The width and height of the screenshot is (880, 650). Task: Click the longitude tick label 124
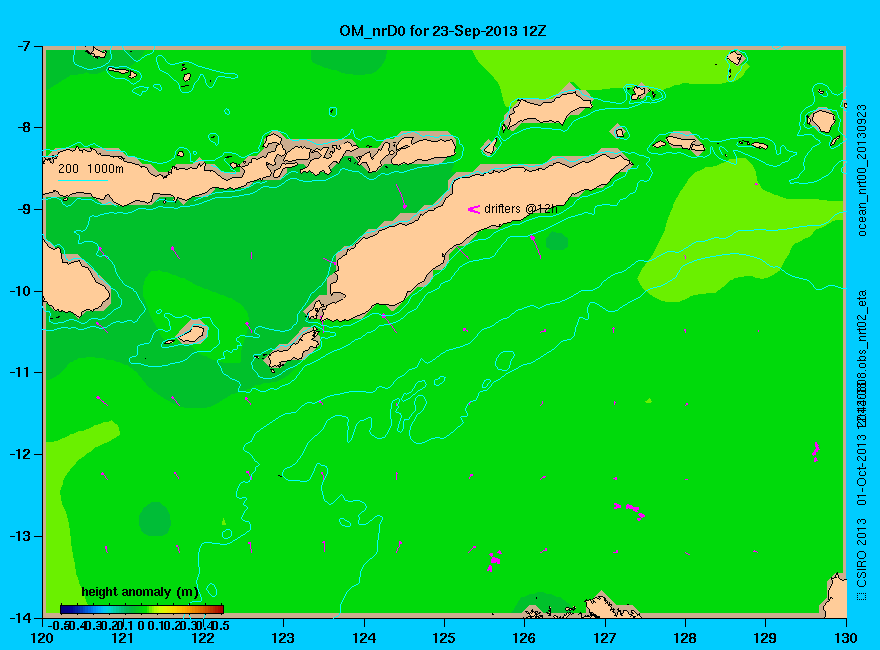tap(364, 638)
